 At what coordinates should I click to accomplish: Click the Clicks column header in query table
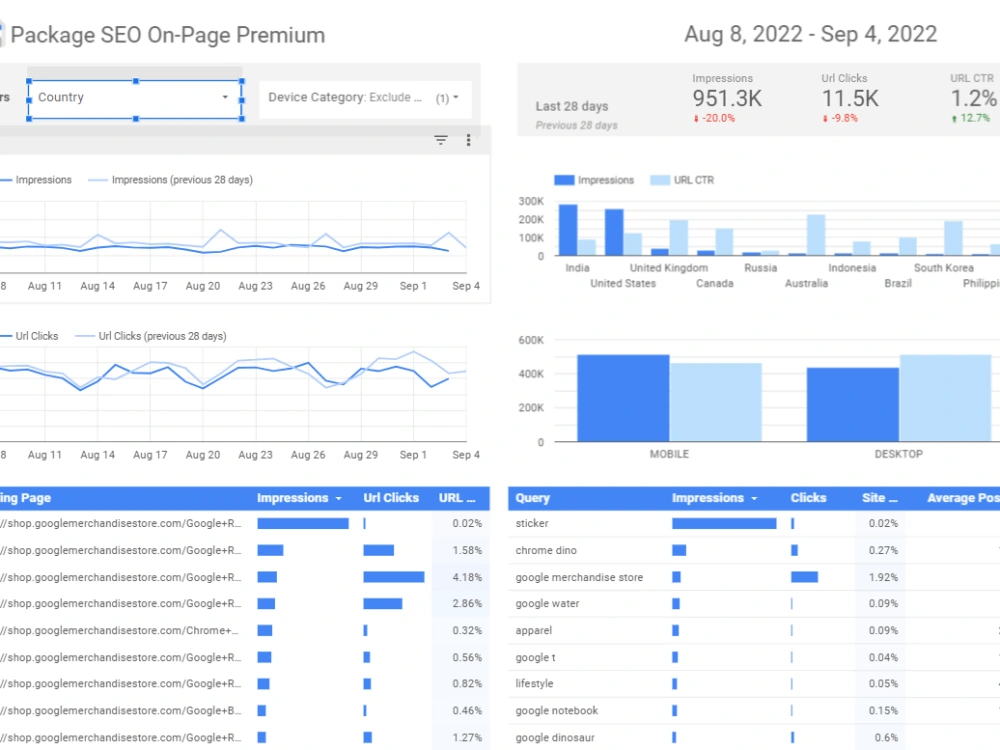[808, 498]
